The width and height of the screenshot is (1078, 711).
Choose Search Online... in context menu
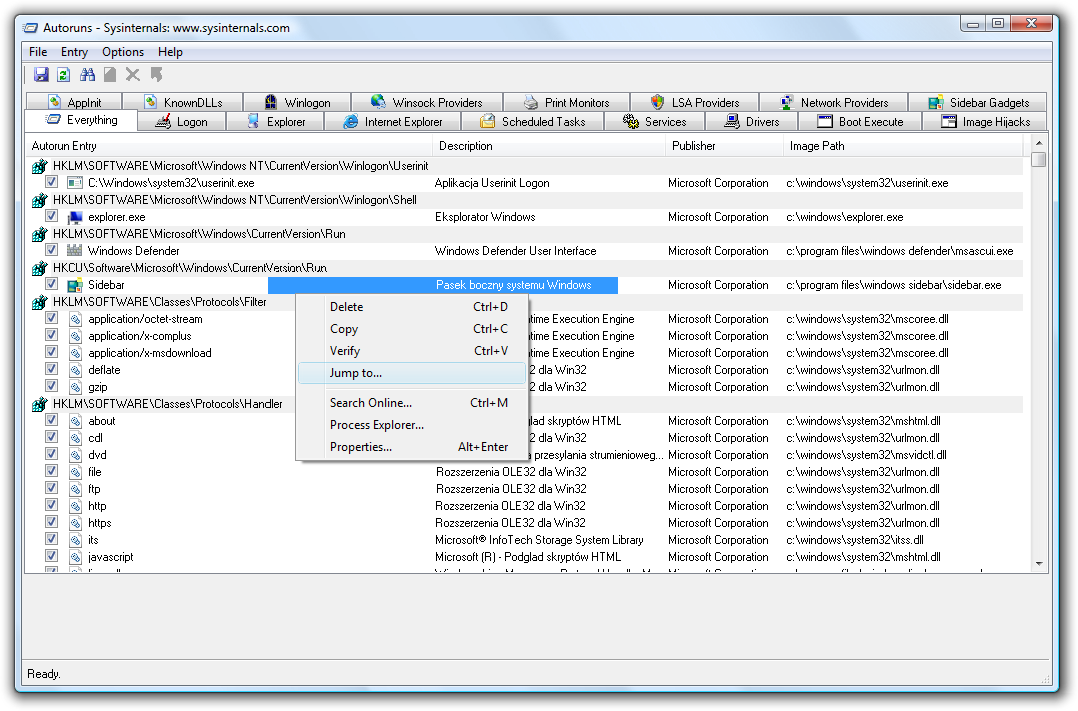412,403
